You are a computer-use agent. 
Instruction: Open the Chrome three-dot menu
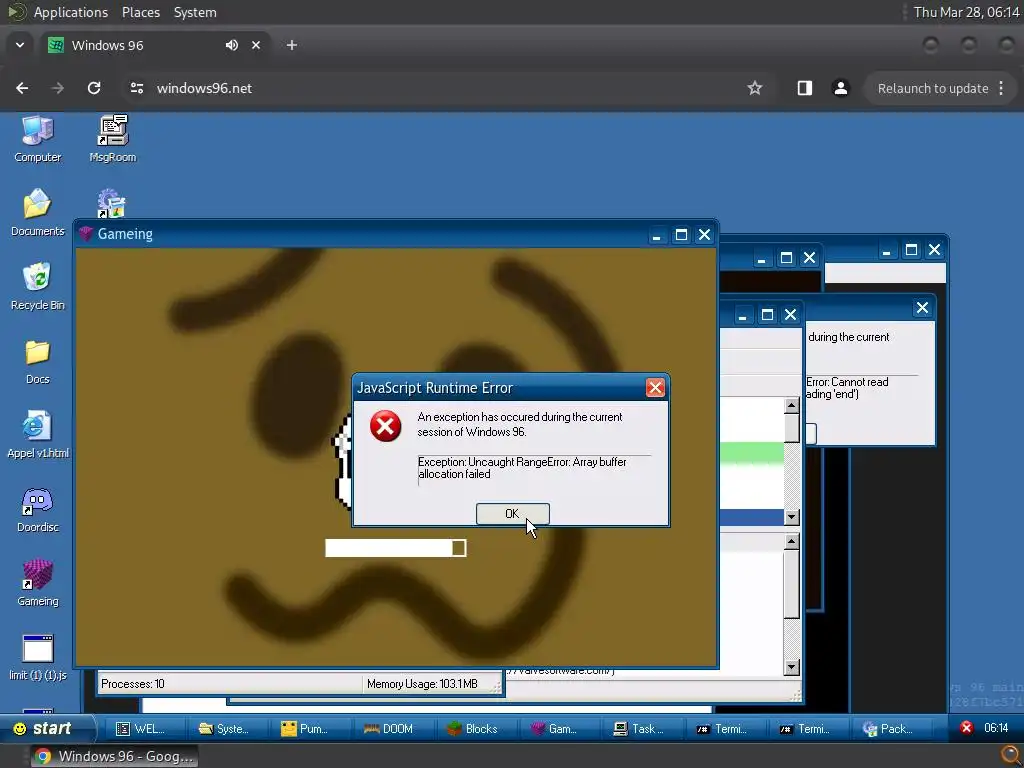(x=1001, y=88)
